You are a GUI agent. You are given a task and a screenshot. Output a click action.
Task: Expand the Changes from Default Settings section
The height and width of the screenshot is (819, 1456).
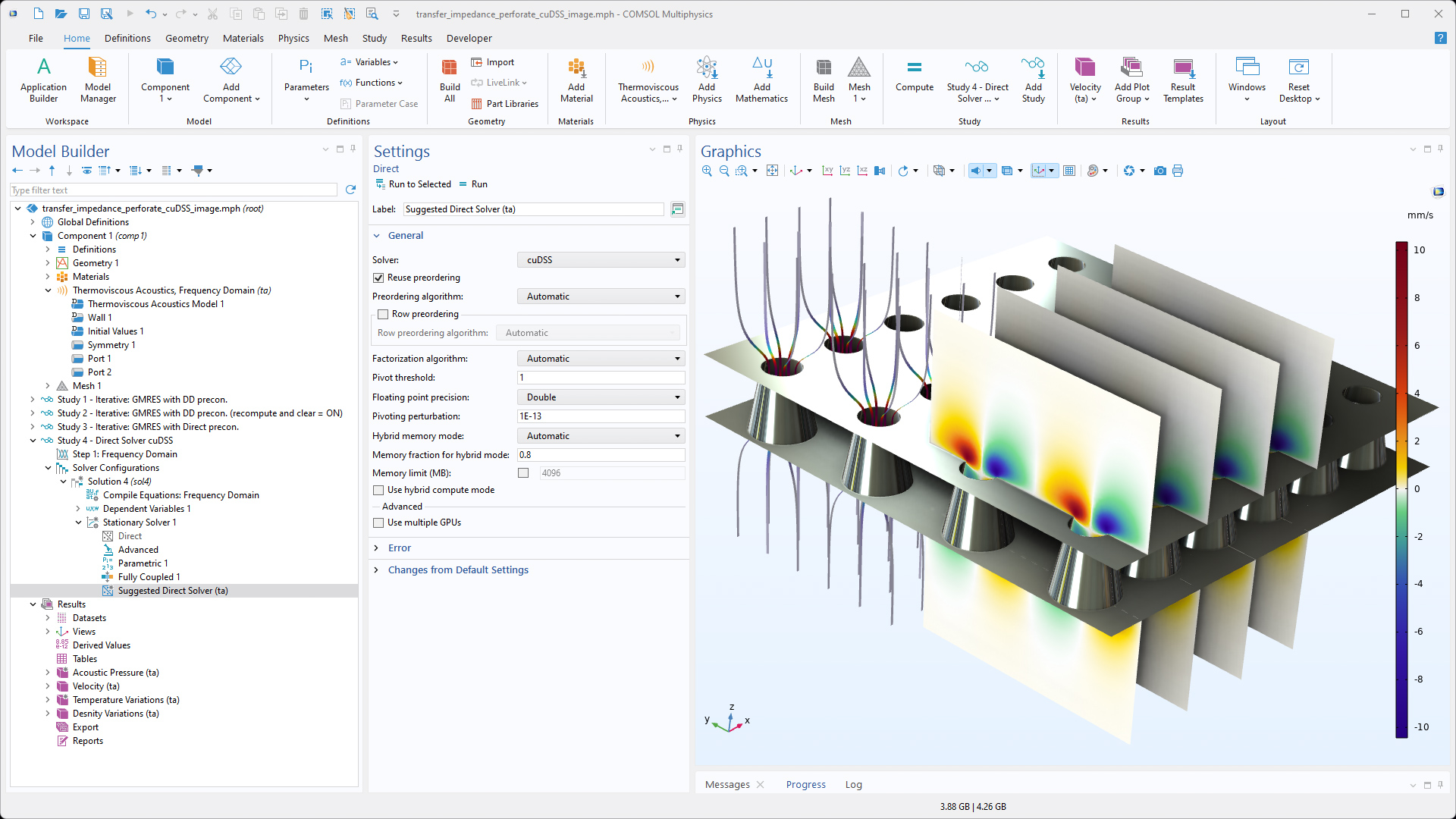(457, 570)
